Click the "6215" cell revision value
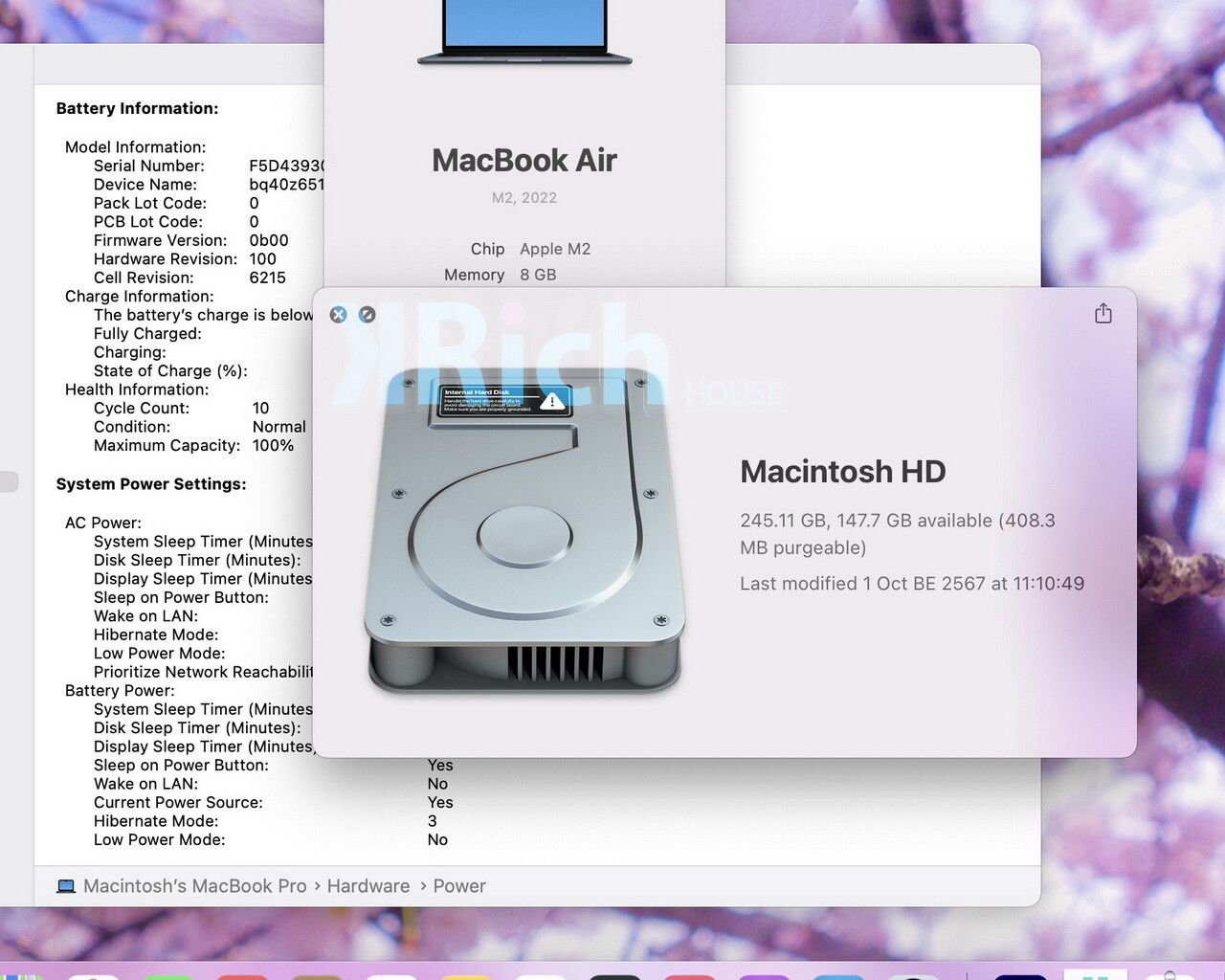The height and width of the screenshot is (980, 1225). coord(268,278)
